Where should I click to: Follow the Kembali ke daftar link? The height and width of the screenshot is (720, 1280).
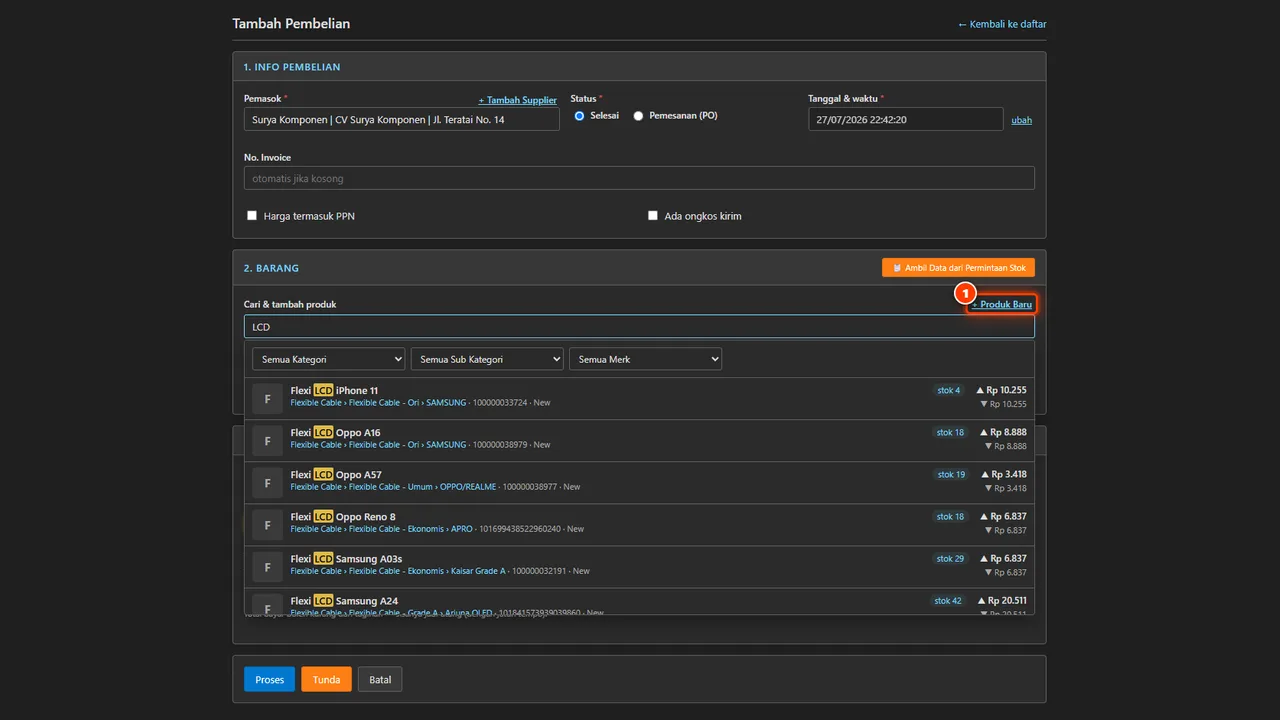coord(1002,24)
